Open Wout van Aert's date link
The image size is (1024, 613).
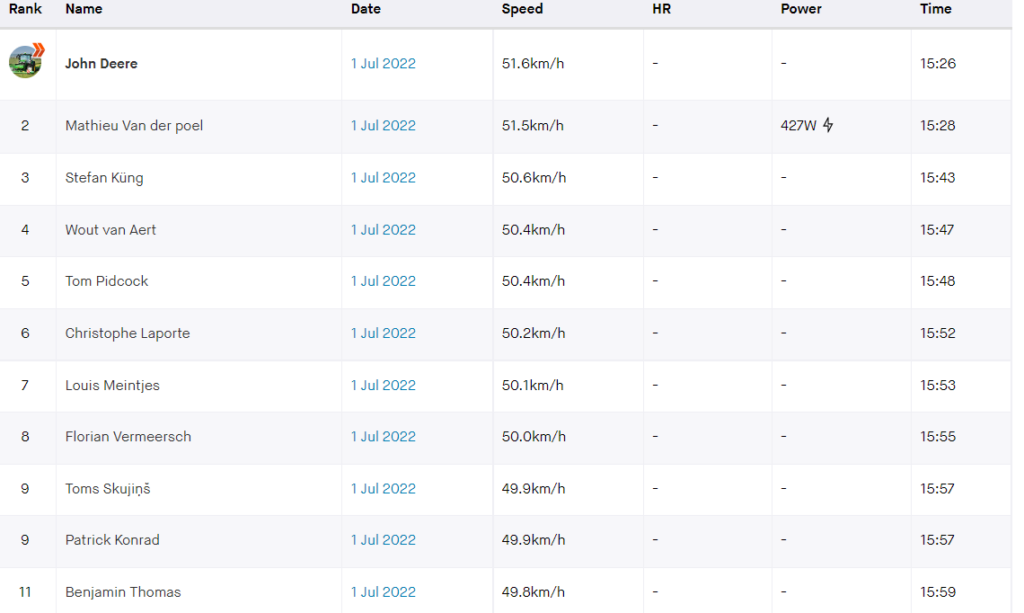click(x=383, y=230)
